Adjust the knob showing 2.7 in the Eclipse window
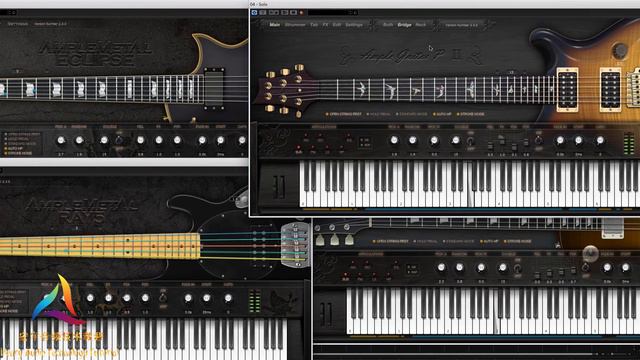 click(61, 140)
